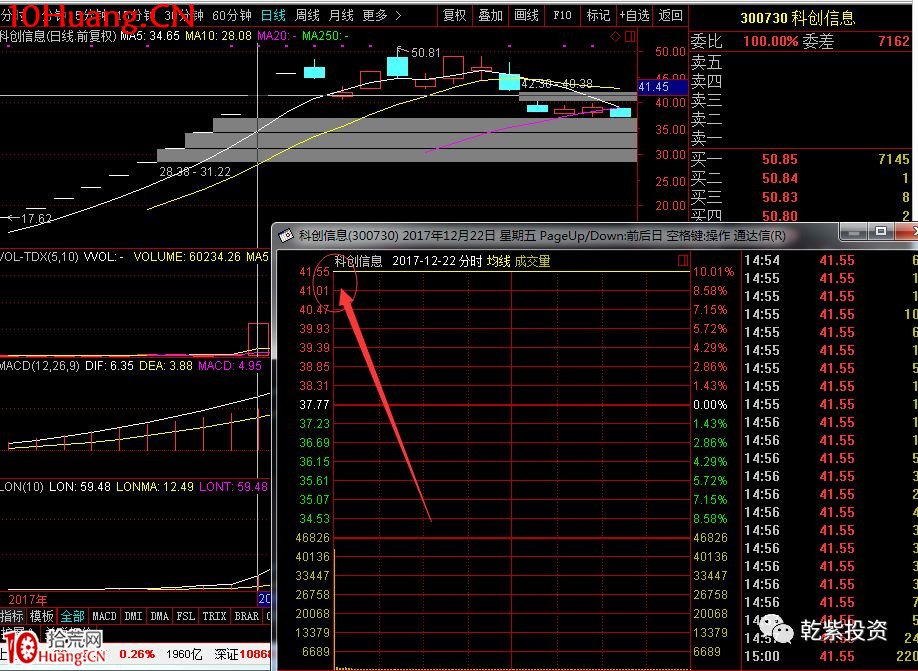
Task: Click the 60分钟 period tab
Action: coord(231,16)
